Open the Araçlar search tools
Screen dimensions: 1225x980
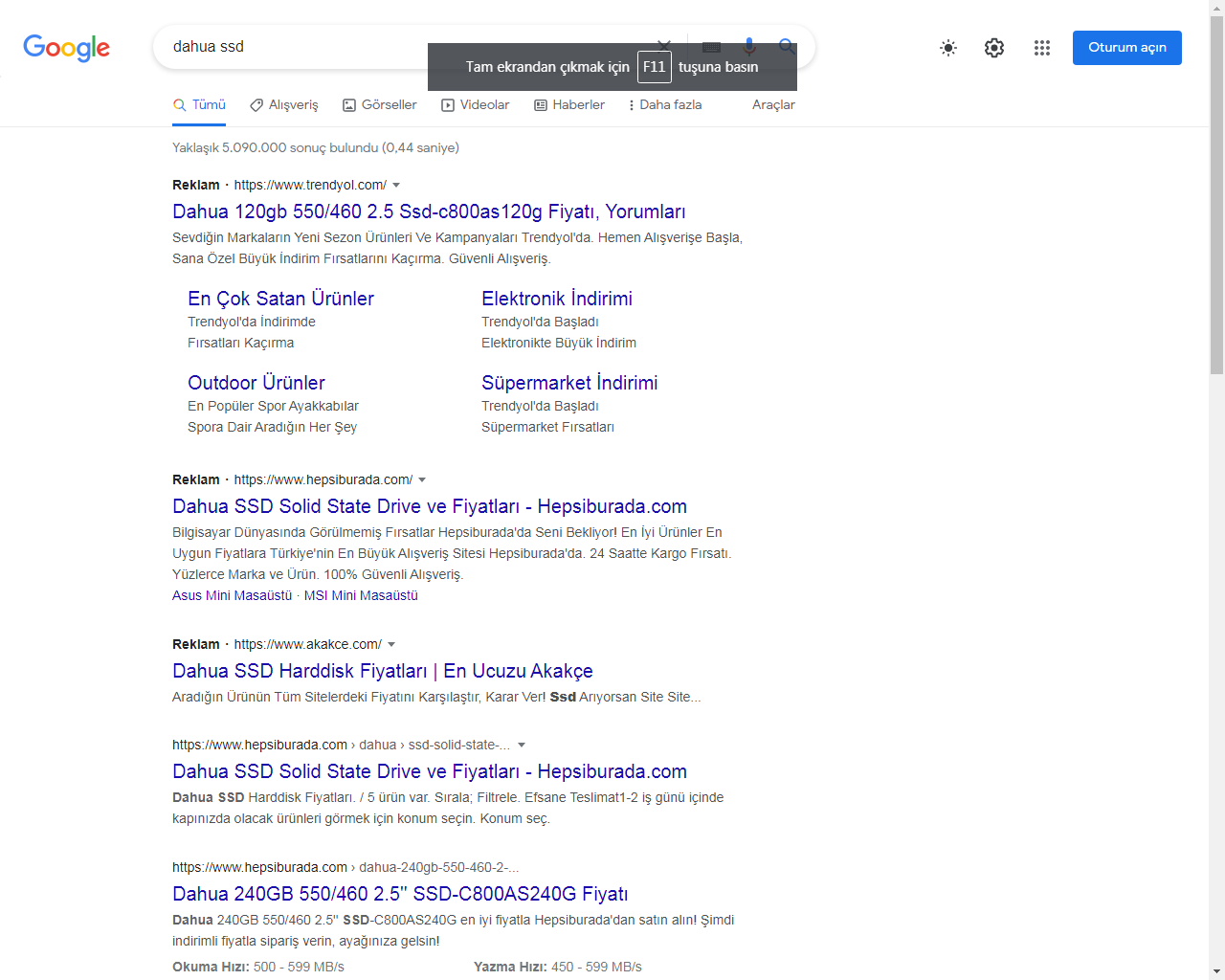coord(773,105)
